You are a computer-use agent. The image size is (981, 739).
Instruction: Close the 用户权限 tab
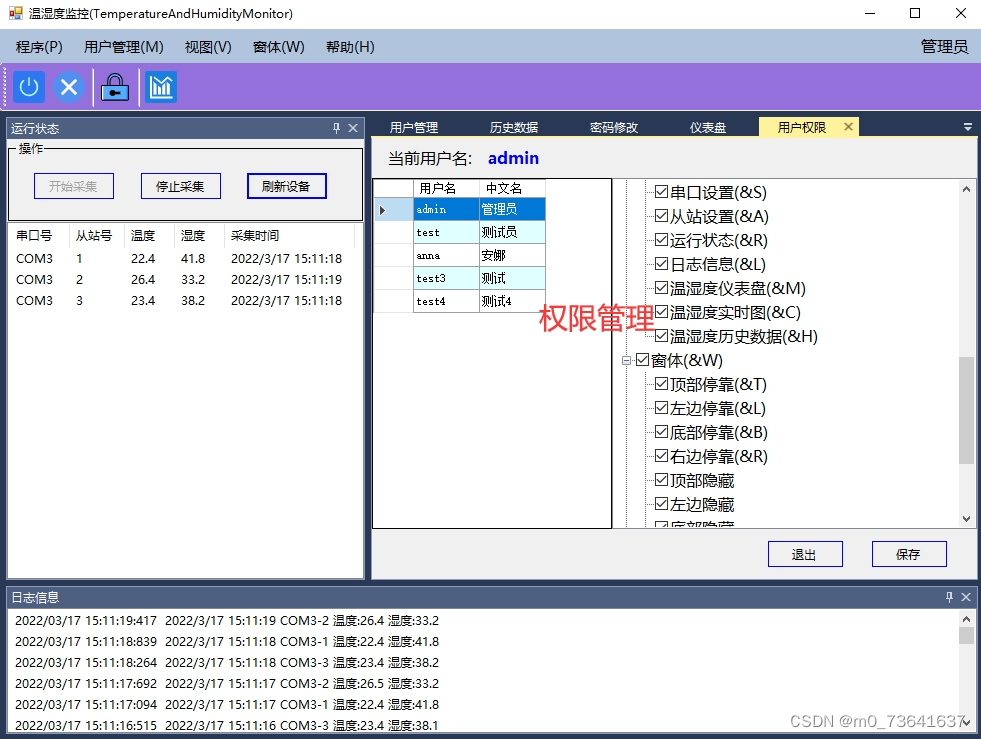click(x=848, y=127)
